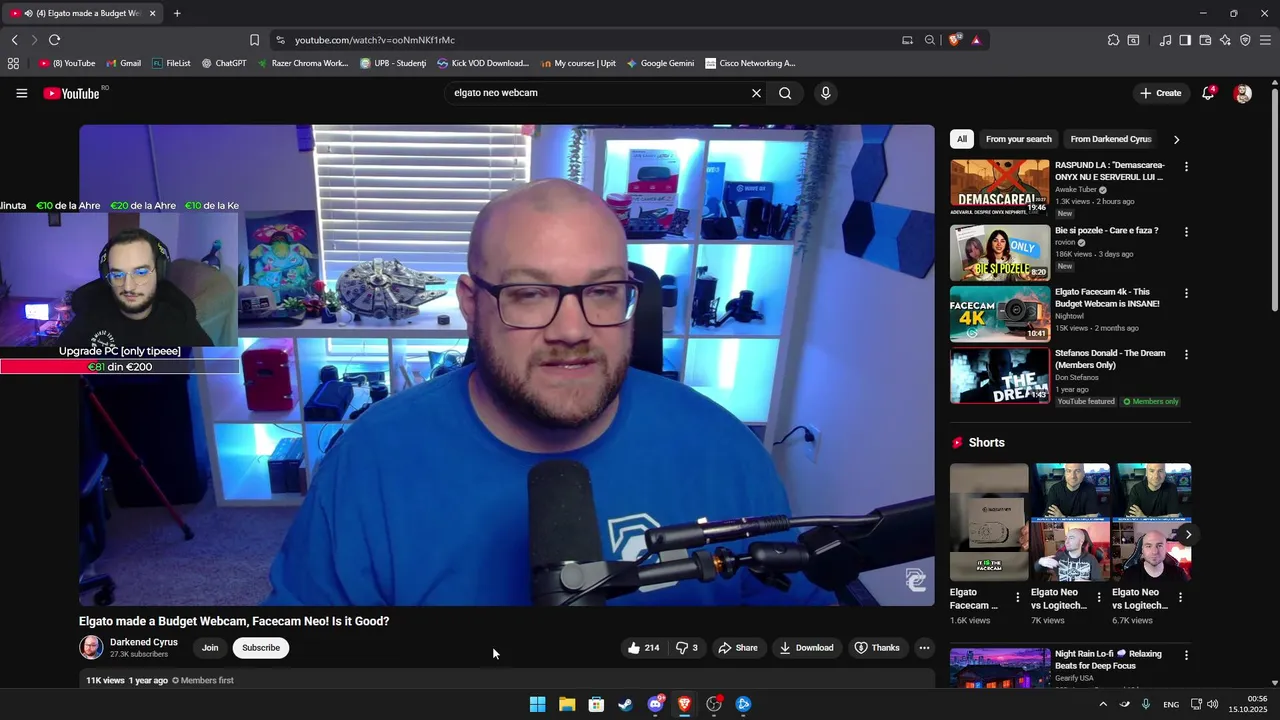
Task: Download the video
Action: click(806, 648)
